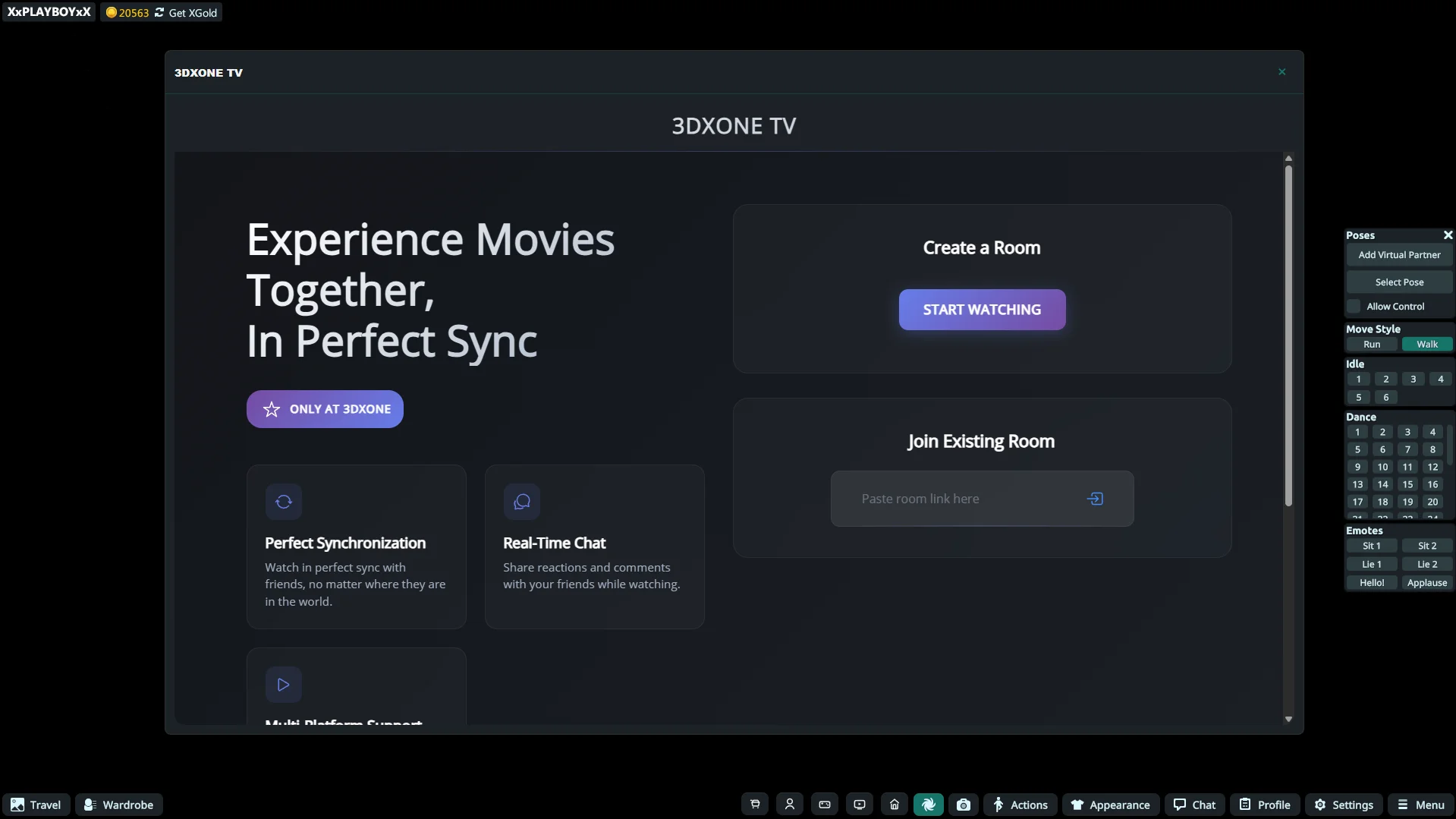The width and height of the screenshot is (1456, 819).
Task: Play the Sit 2 emote
Action: coord(1427,547)
